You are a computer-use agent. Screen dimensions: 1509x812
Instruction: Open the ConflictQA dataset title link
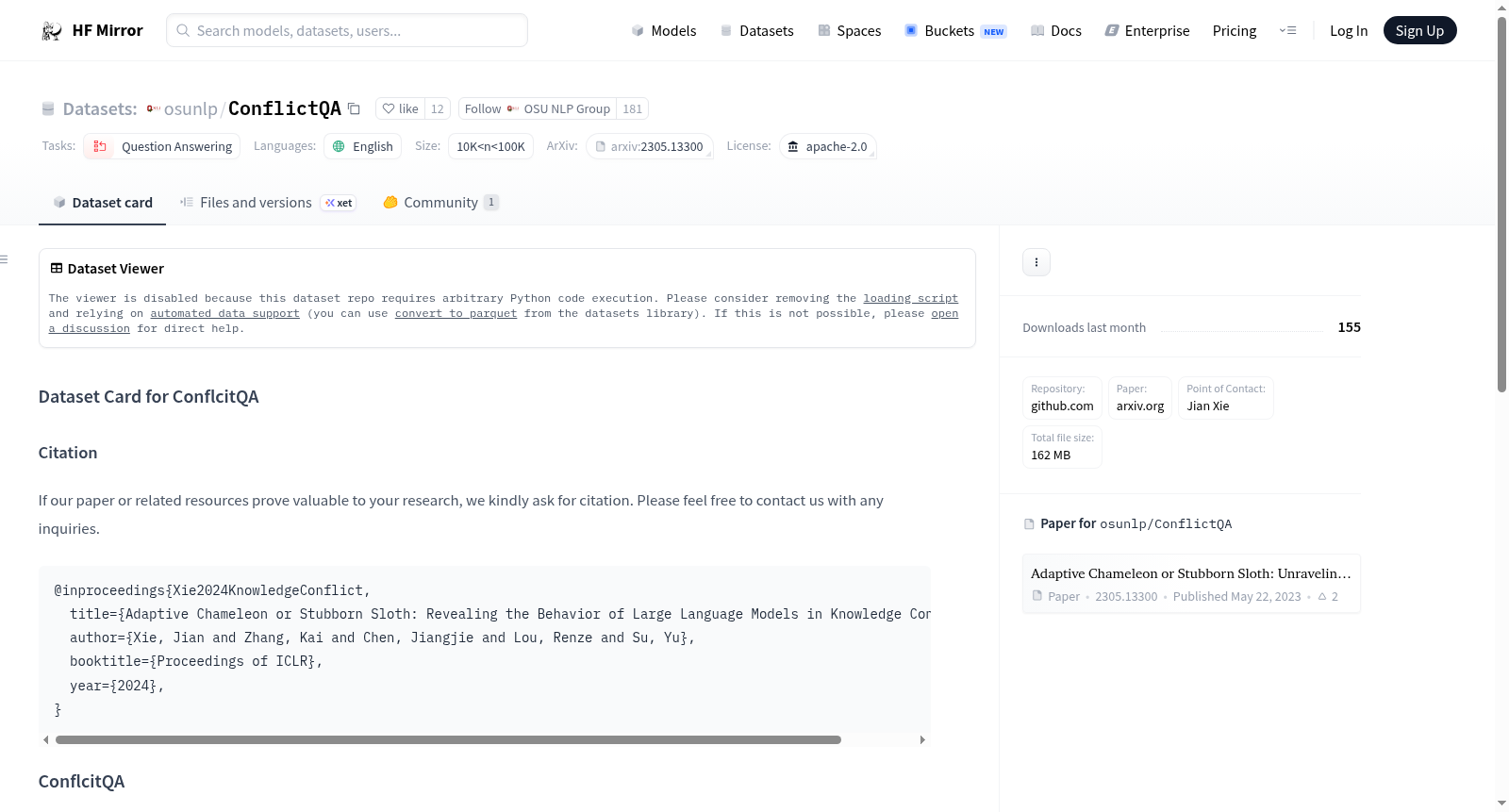(285, 108)
